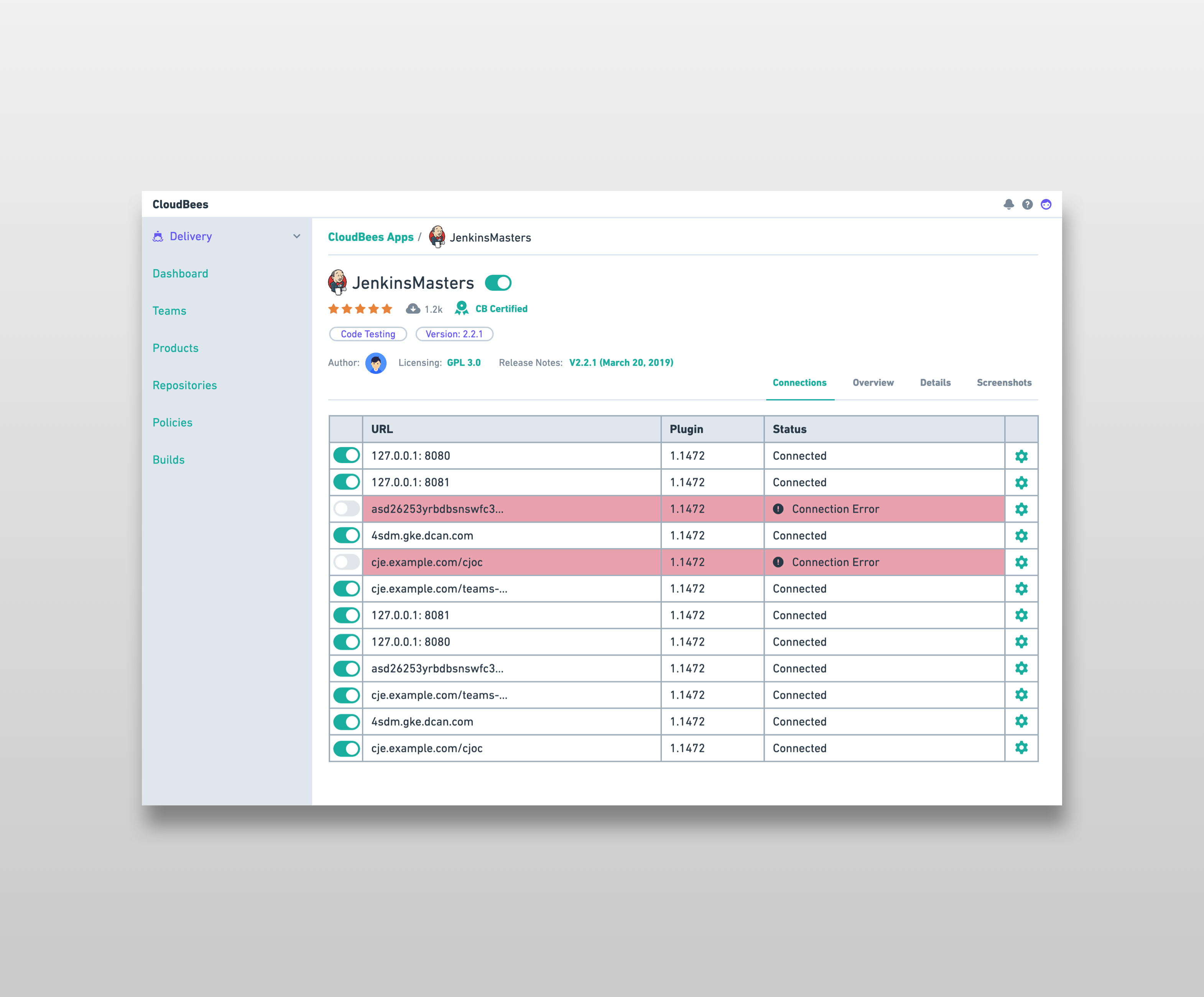This screenshot has width=1204, height=997.
Task: Open Teams in the sidebar
Action: click(x=169, y=311)
